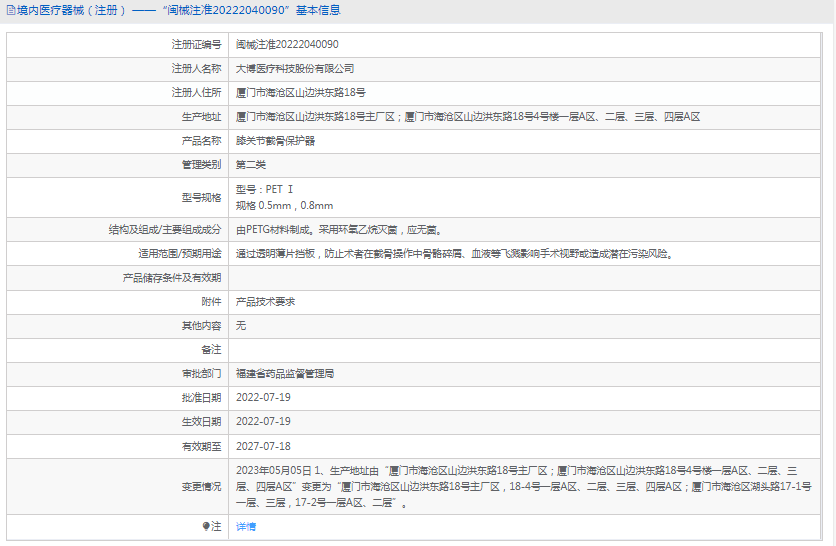Viewport: 836px width, 546px height.
Task: Click the registrant address 厦门市海沧区山边洪东路18号
Action: click(x=301, y=93)
